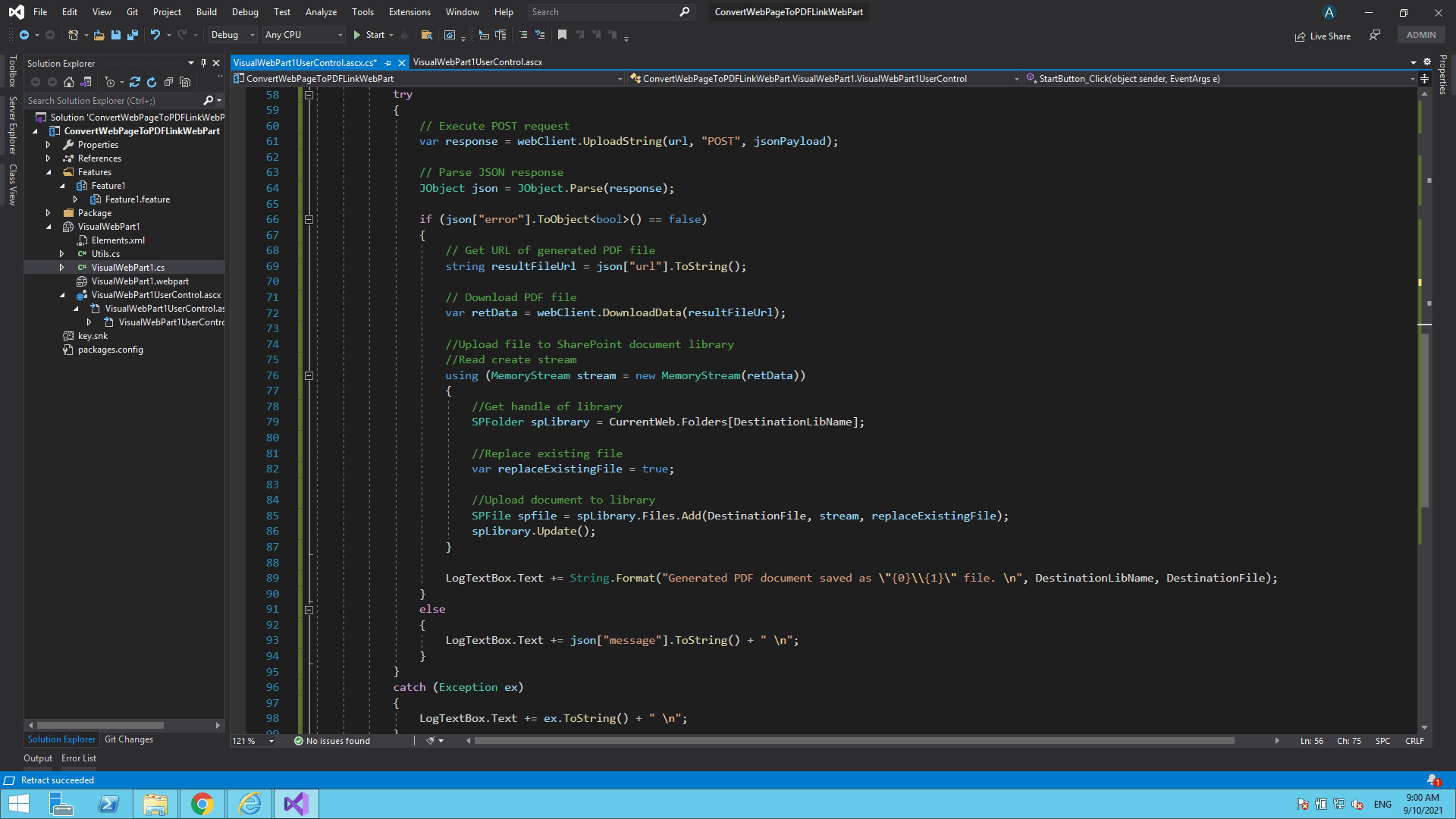
Task: Expand the References tree node
Action: pyautogui.click(x=49, y=158)
